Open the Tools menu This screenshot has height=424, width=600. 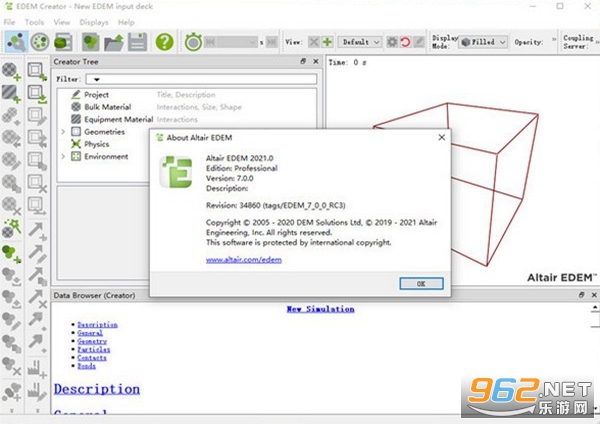click(x=34, y=22)
